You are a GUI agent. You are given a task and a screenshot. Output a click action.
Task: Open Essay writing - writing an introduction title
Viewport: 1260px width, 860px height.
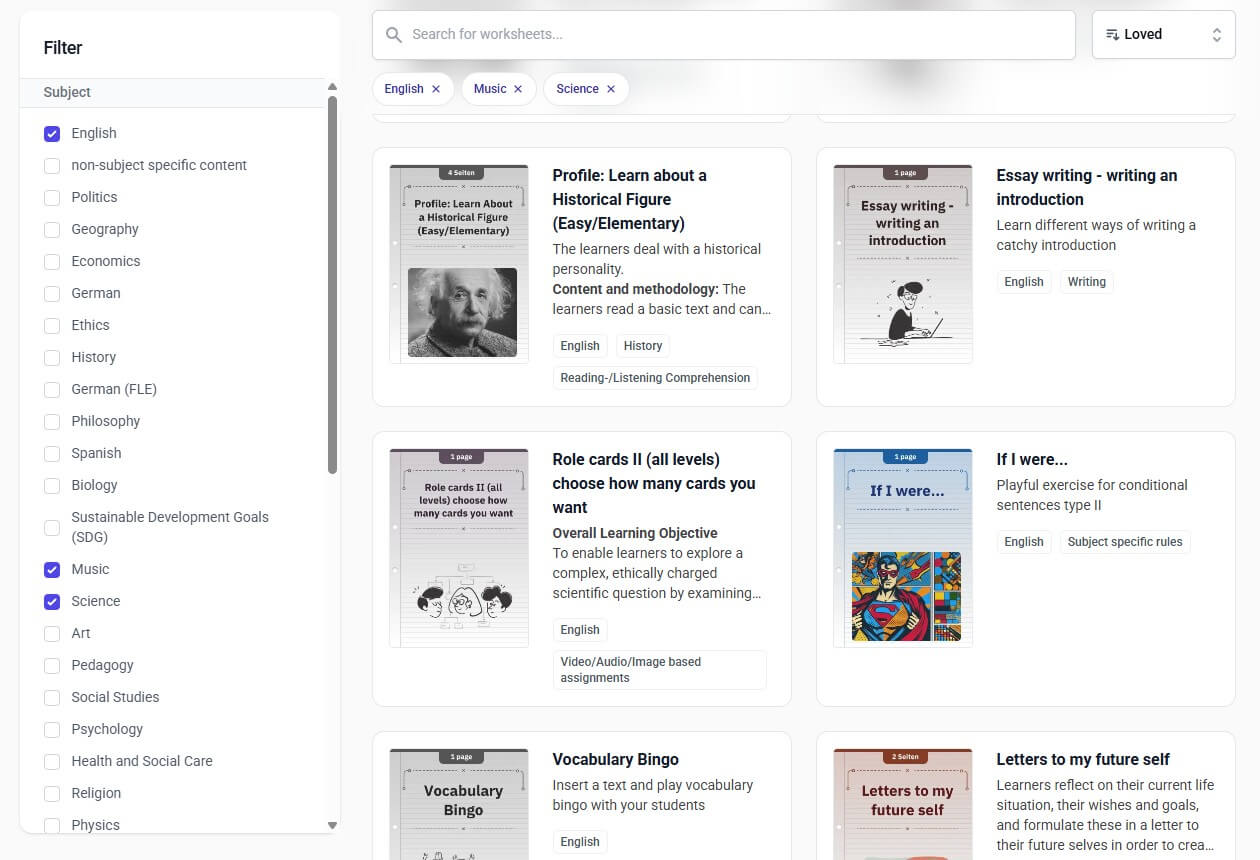[x=1086, y=187]
